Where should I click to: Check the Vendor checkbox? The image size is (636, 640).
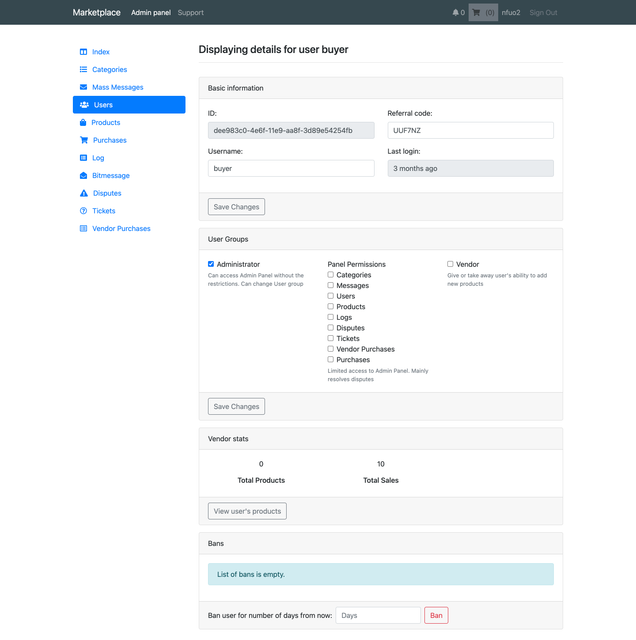tap(450, 264)
